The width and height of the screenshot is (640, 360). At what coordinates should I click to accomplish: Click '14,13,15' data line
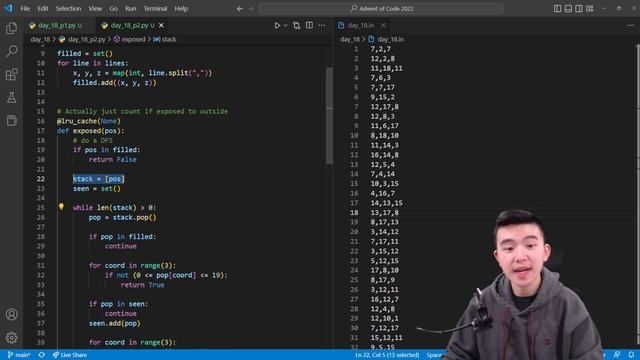pos(386,203)
